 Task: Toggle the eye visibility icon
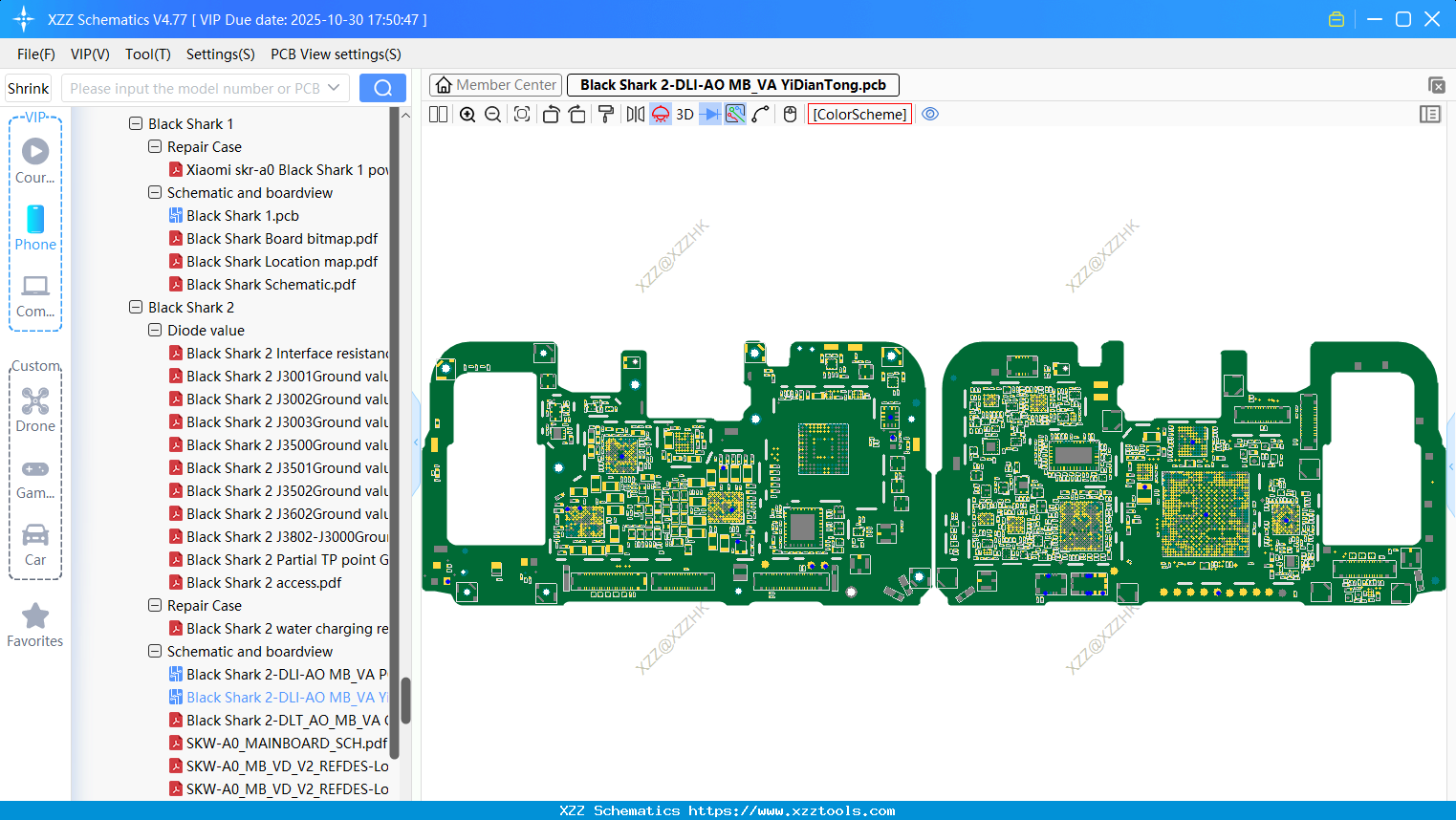click(930, 115)
